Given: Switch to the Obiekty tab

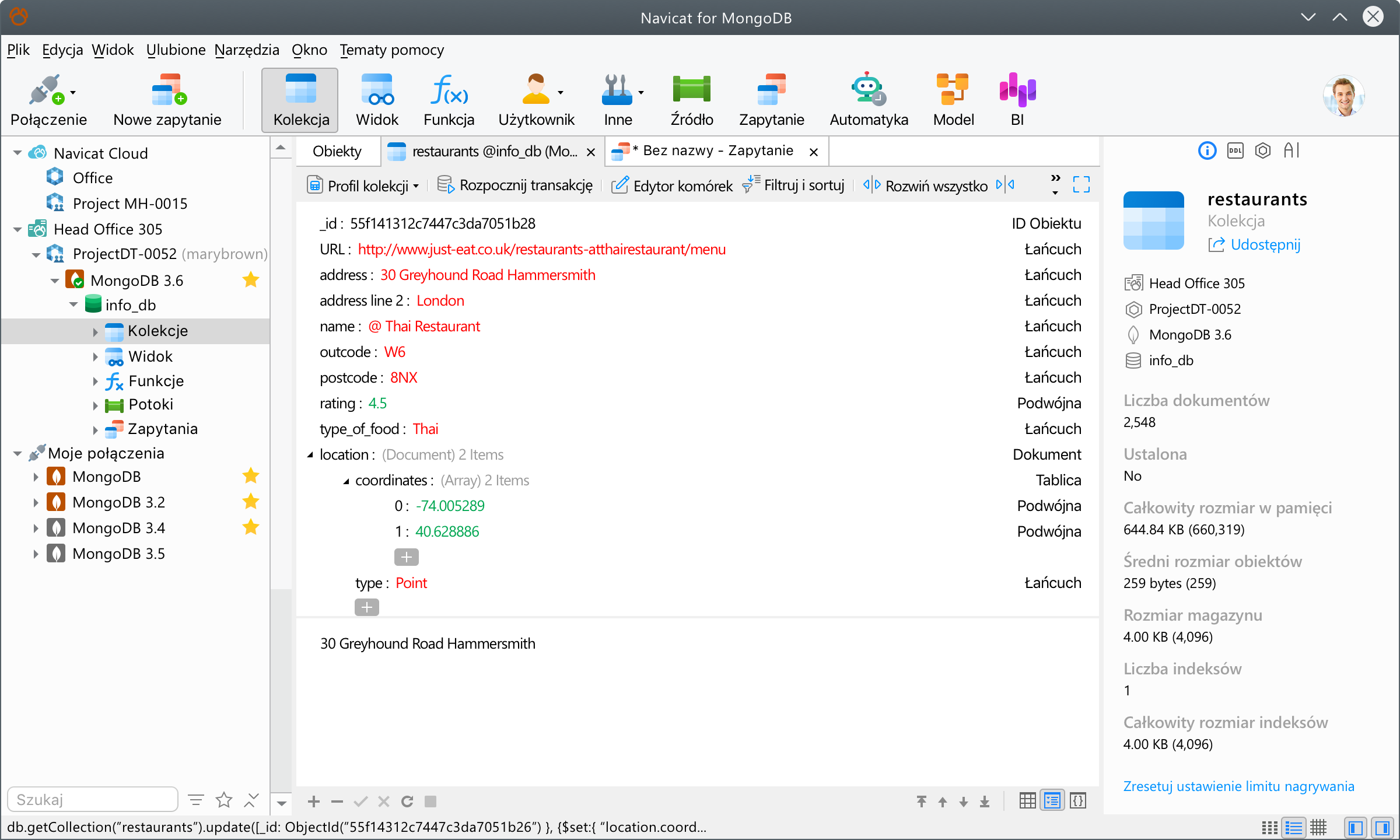Looking at the screenshot, I should [337, 151].
